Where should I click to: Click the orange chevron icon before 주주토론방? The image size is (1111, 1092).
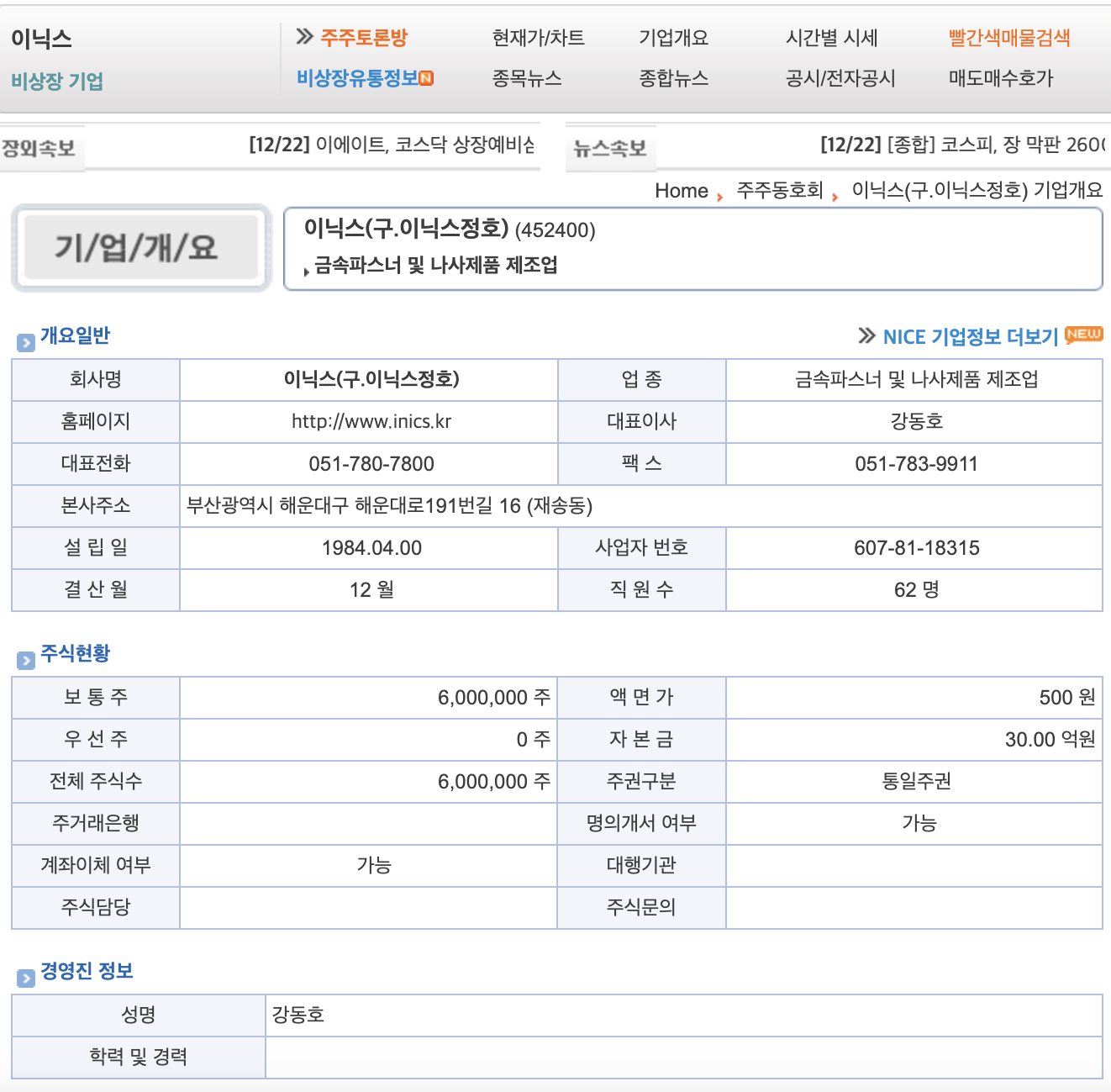click(304, 35)
